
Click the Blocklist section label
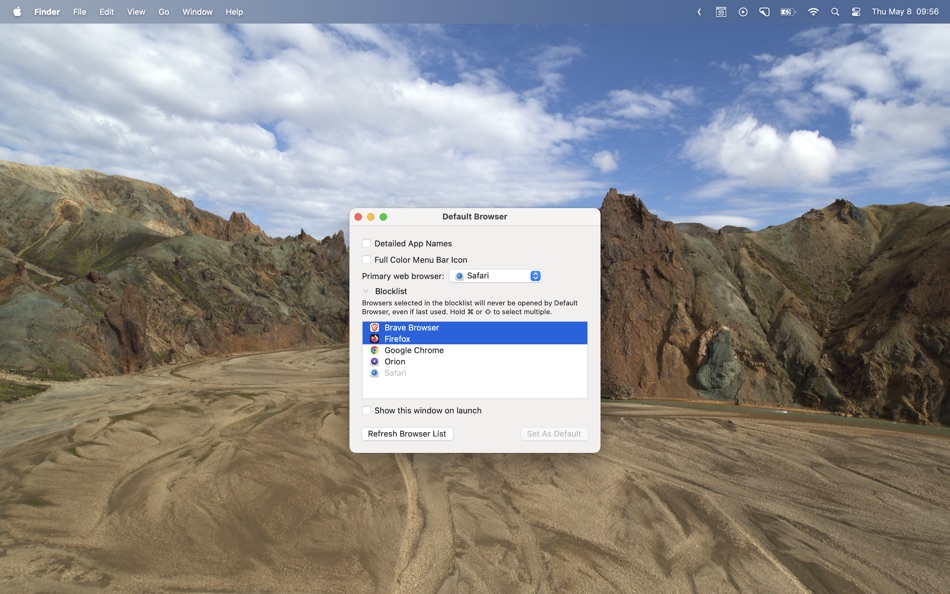click(391, 292)
